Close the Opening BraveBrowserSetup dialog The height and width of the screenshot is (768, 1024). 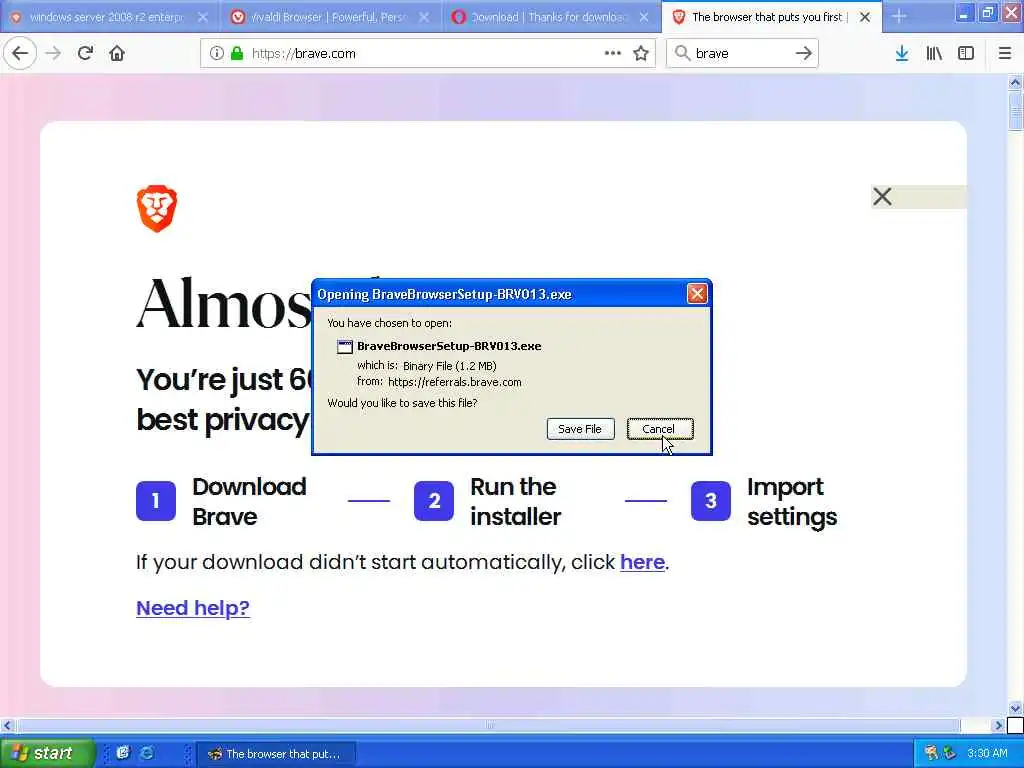[697, 294]
